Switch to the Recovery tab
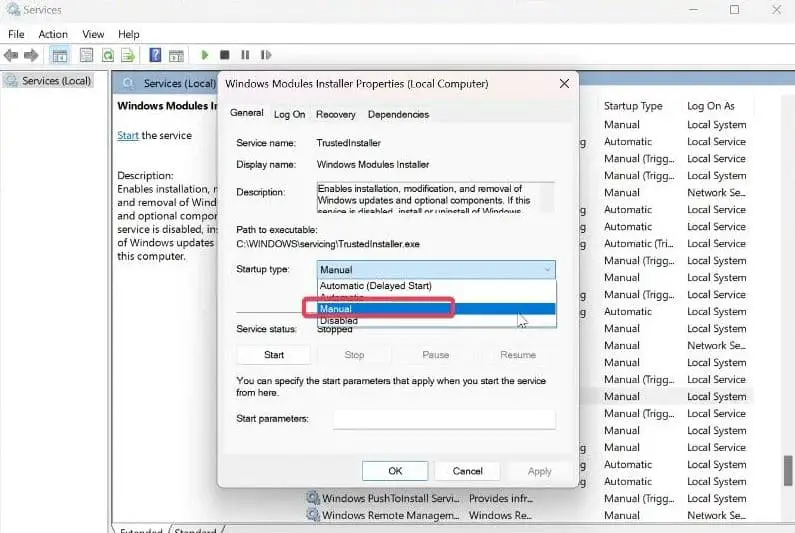 [336, 115]
